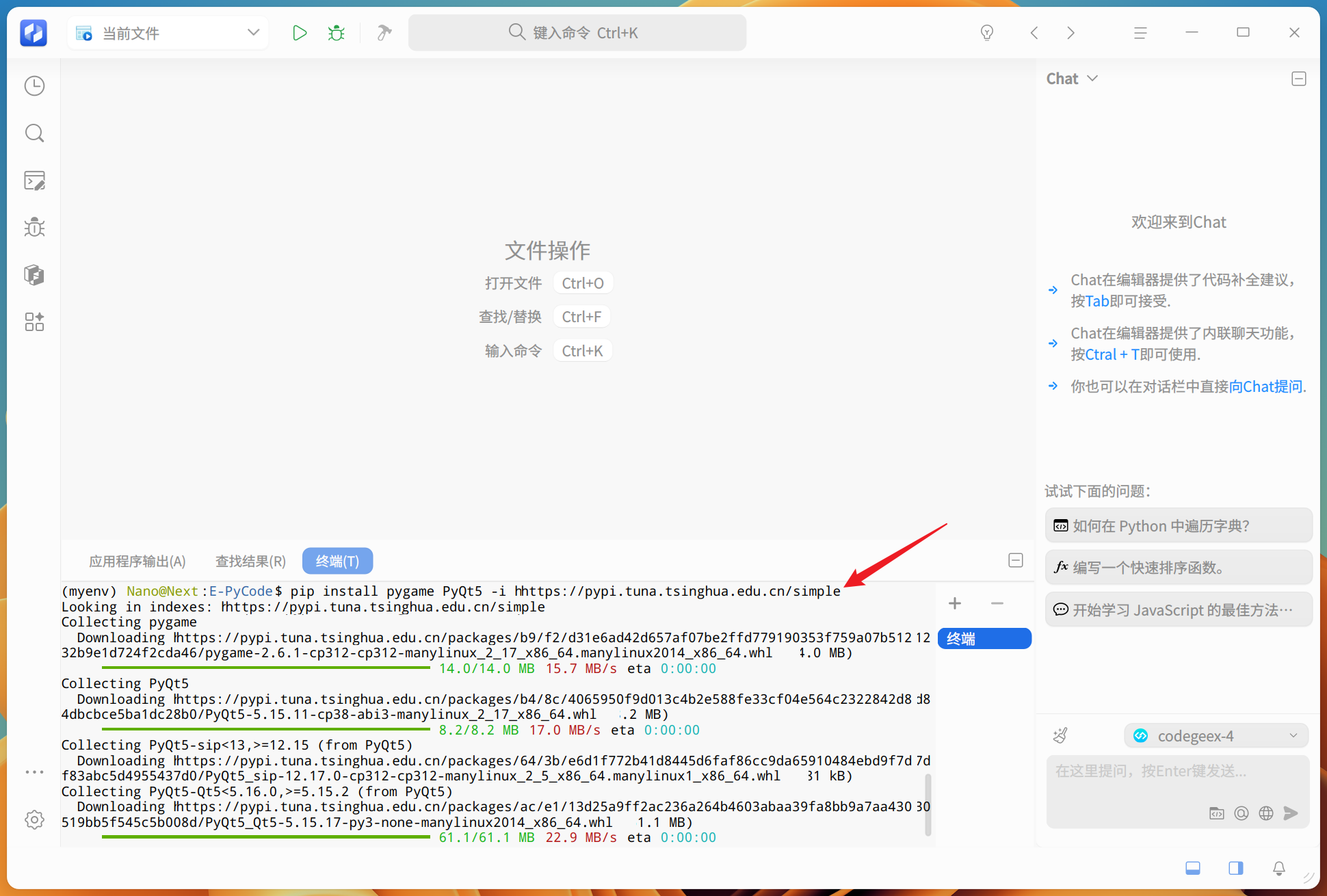Expand the Chat title dropdown
The image size is (1327, 896).
pyautogui.click(x=1092, y=79)
